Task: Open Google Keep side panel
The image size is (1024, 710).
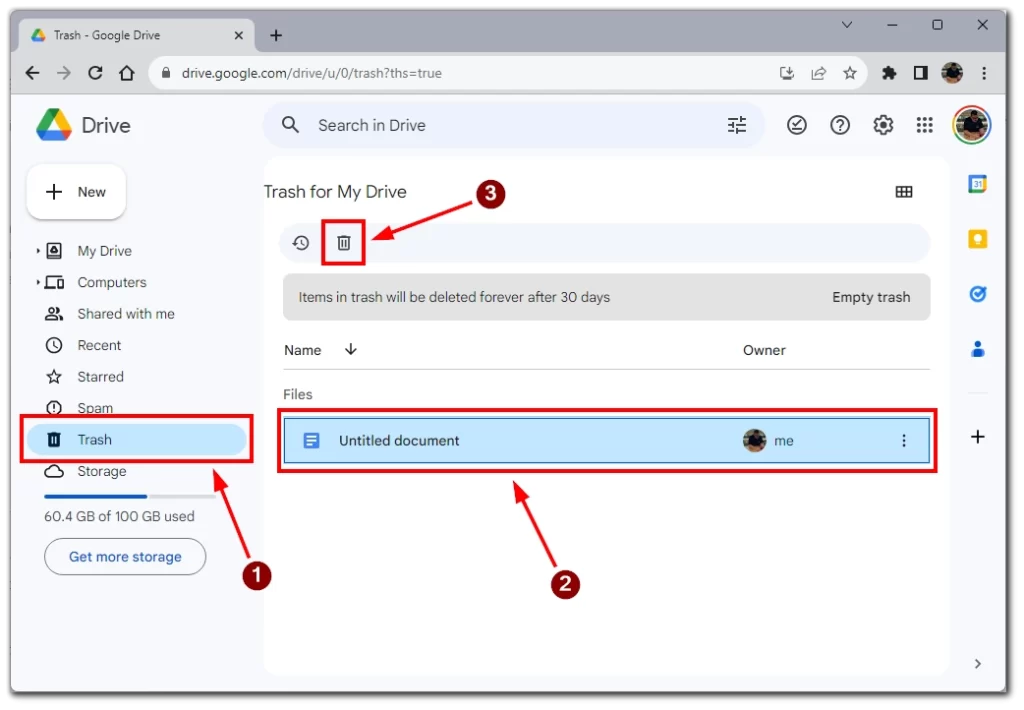Action: (x=978, y=239)
